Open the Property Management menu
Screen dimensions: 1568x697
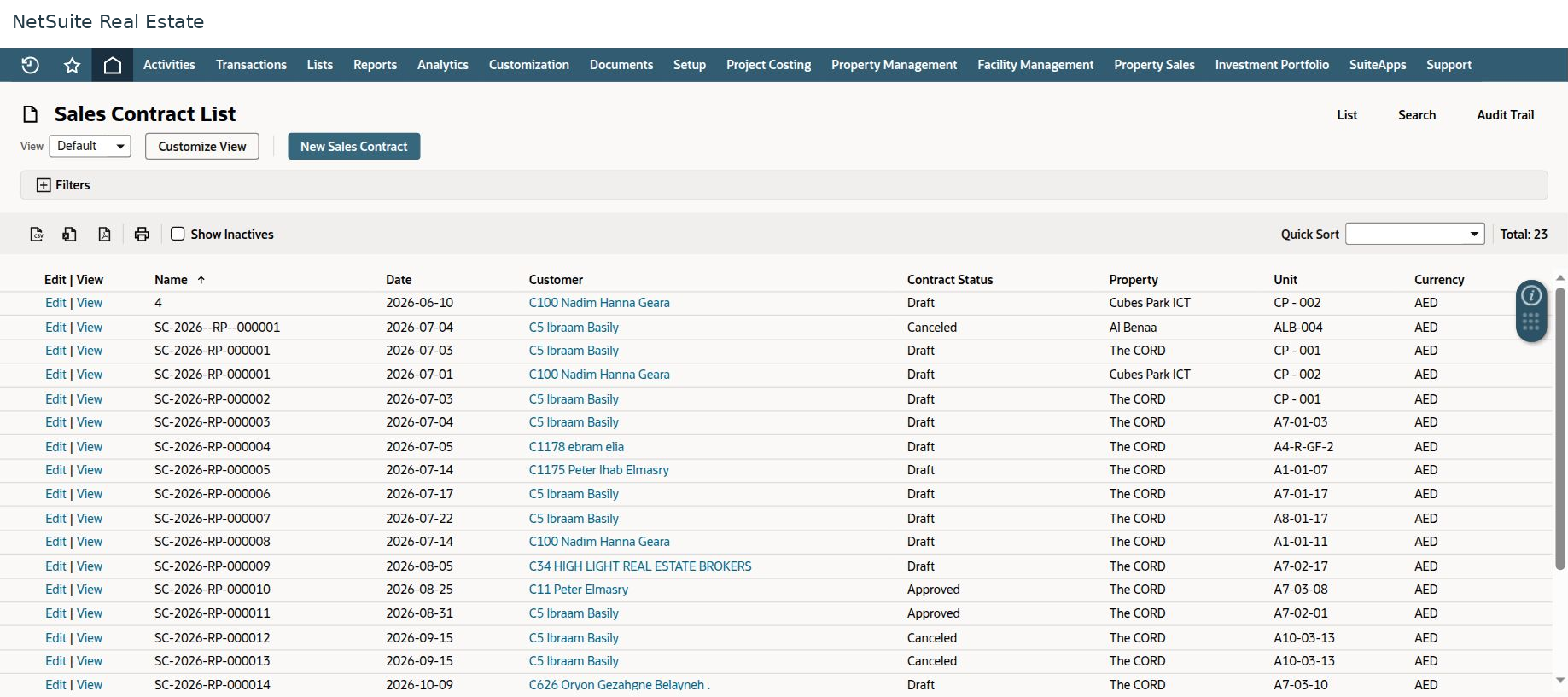(x=895, y=65)
